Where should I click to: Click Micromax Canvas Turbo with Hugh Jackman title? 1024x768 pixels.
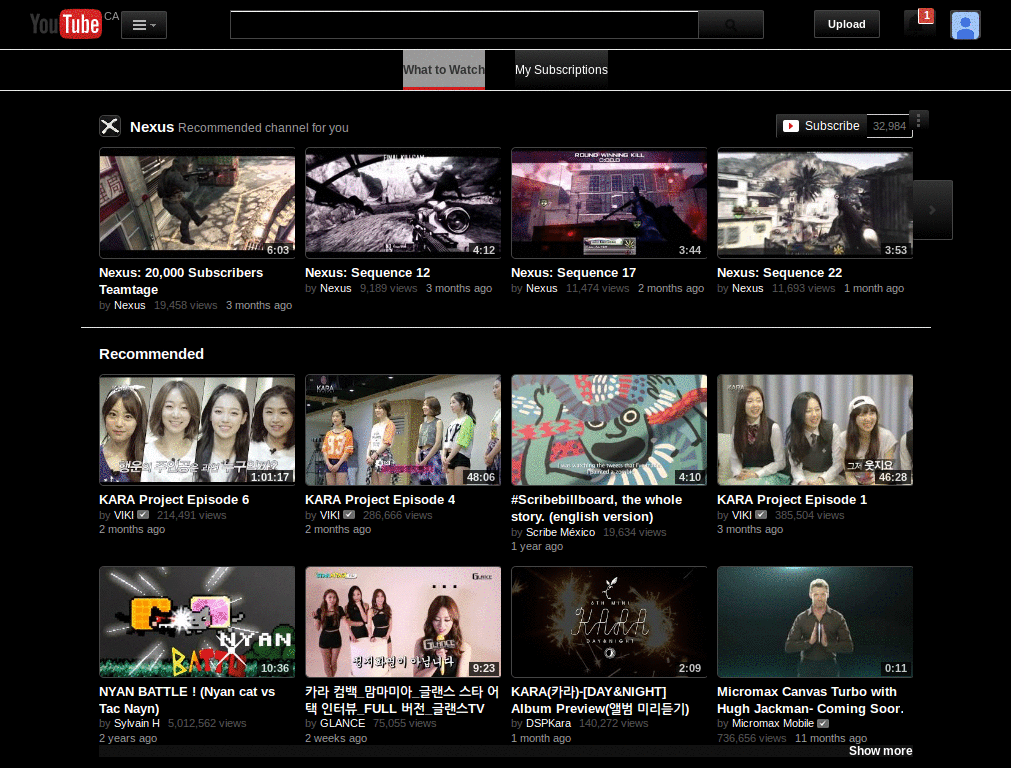pos(810,700)
